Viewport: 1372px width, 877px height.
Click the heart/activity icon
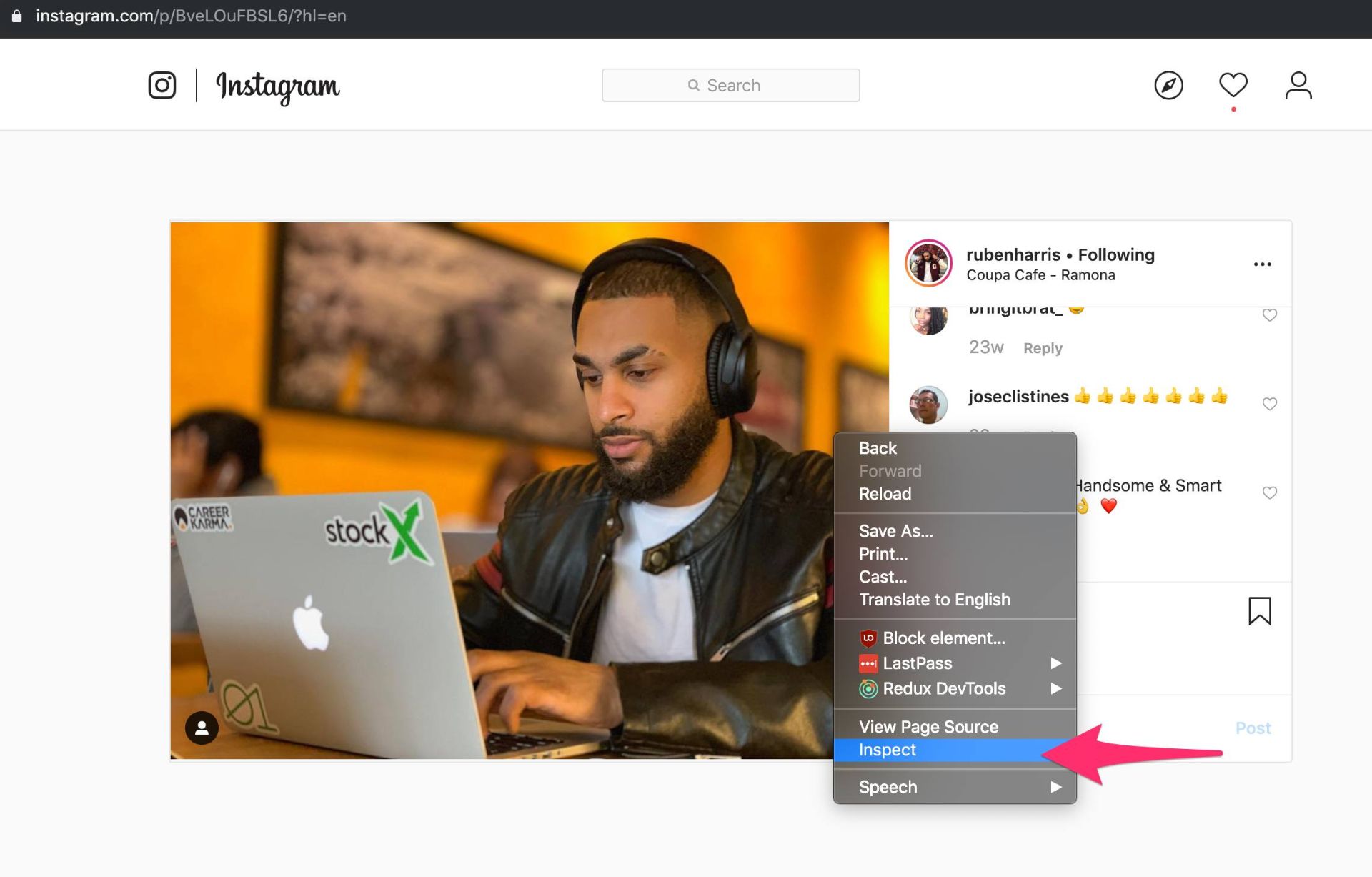[x=1233, y=84]
